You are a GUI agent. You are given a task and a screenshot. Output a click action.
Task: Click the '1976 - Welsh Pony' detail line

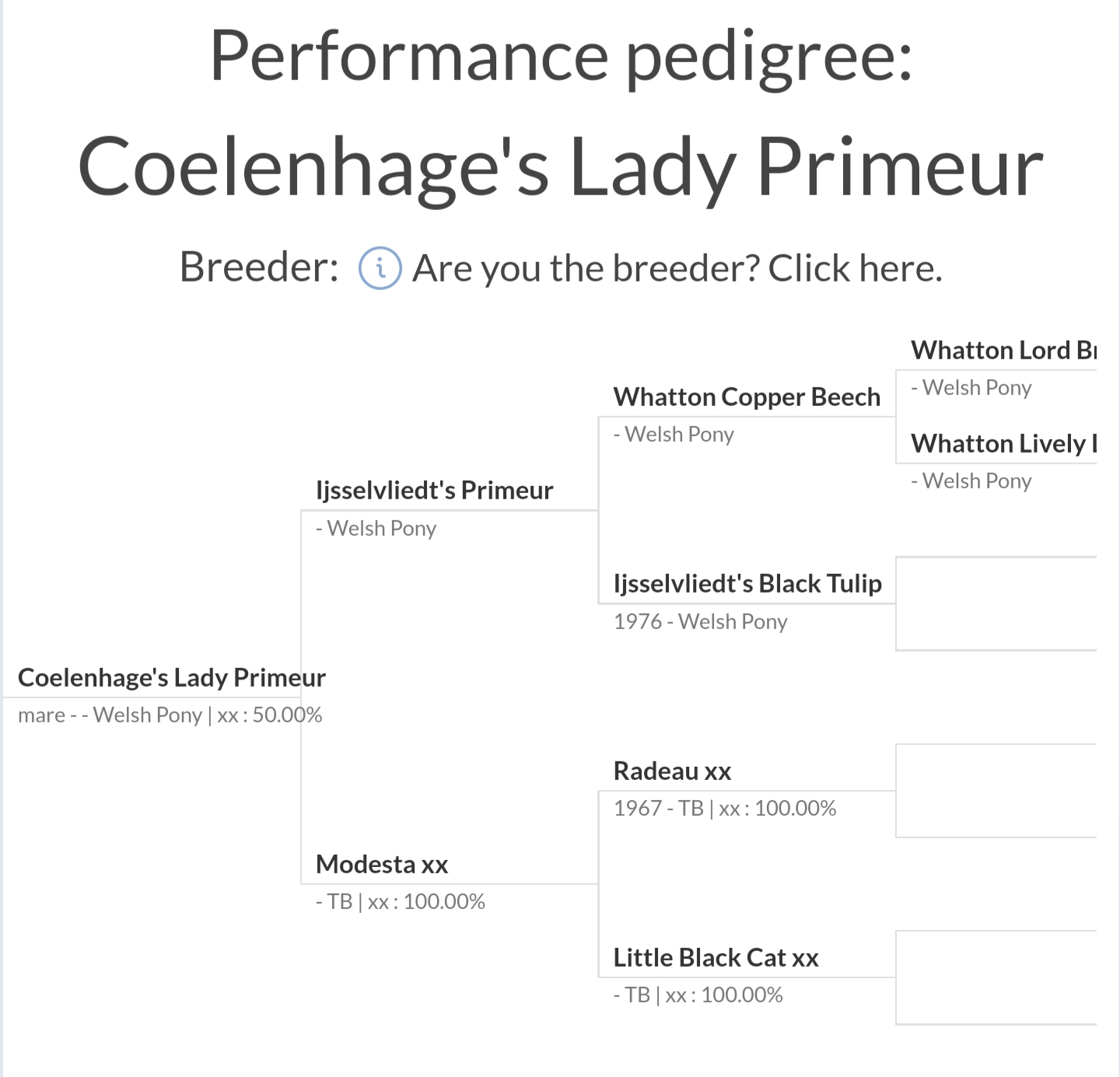[700, 622]
